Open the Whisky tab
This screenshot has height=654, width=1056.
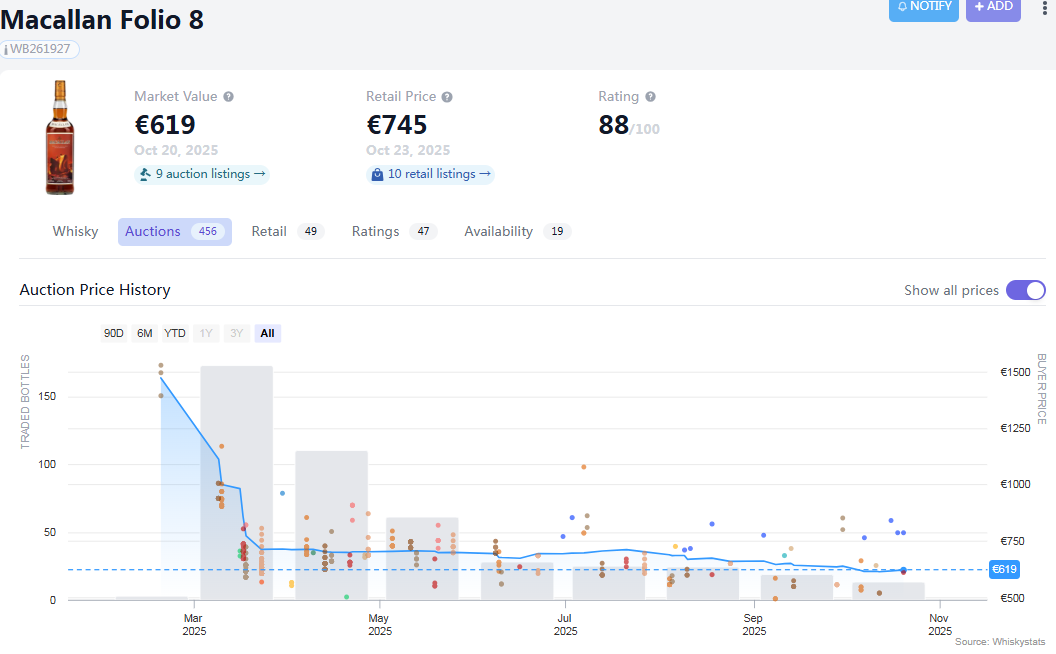[75, 231]
